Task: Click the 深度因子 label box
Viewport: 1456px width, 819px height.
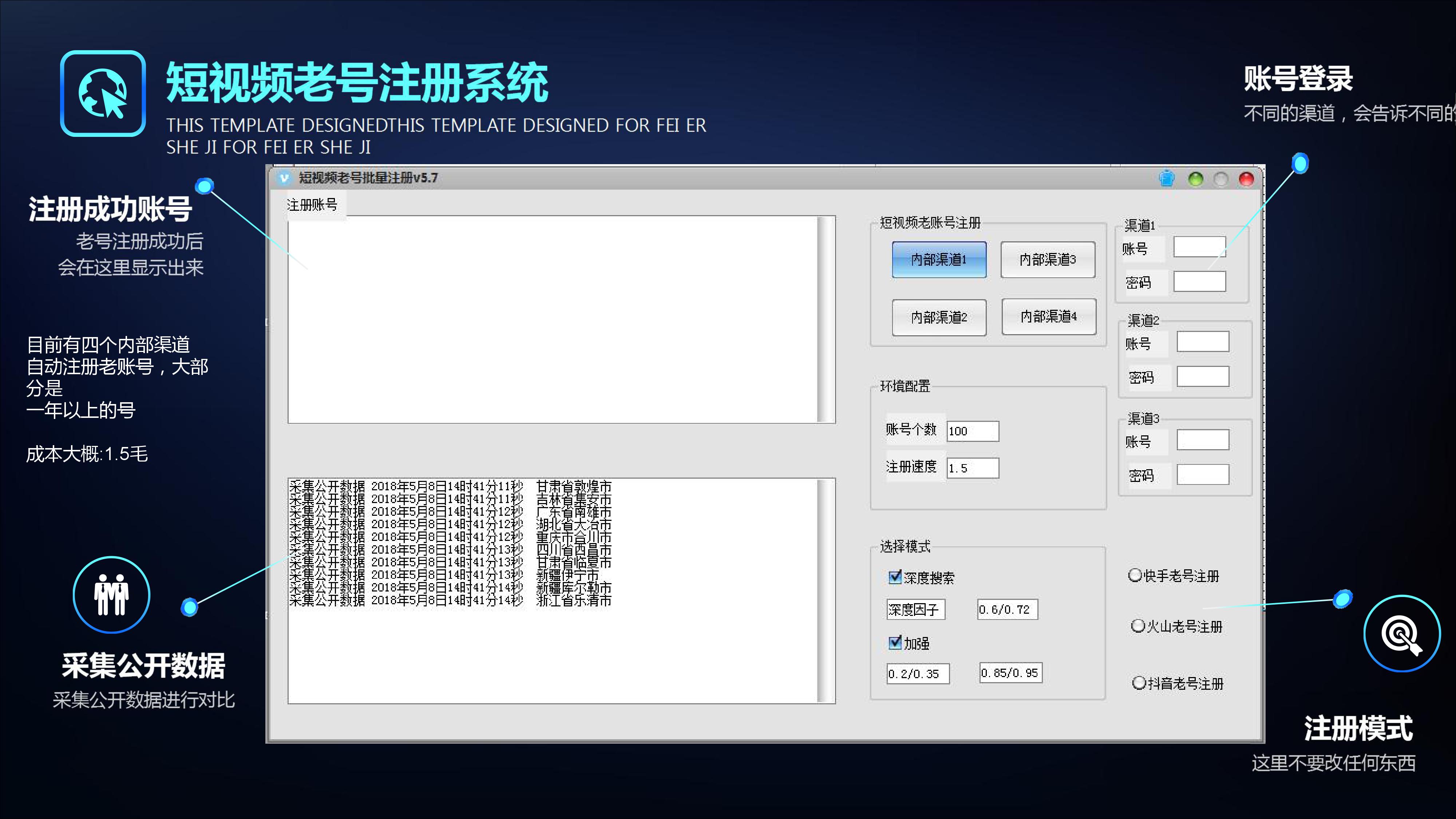Action: pos(915,609)
